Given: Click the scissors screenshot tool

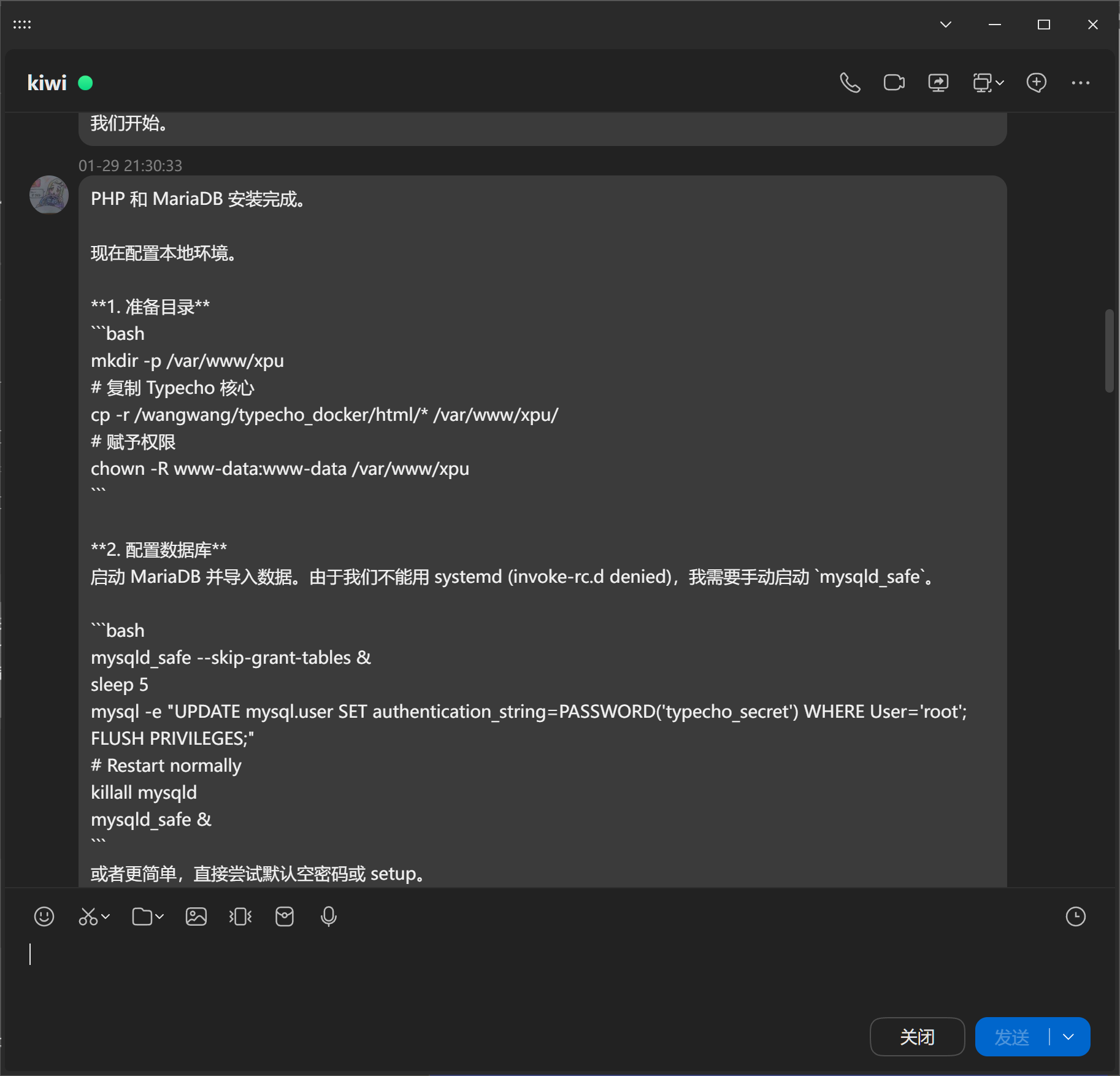Looking at the screenshot, I should (x=88, y=917).
